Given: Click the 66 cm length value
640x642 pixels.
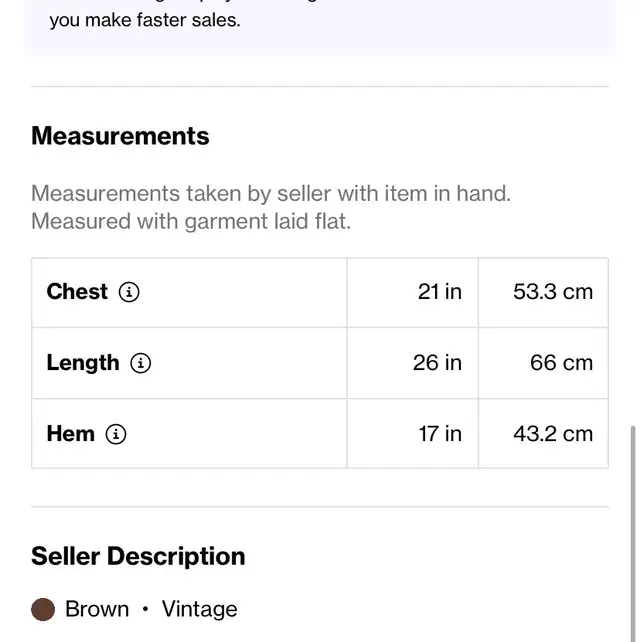Looking at the screenshot, I should (561, 363).
